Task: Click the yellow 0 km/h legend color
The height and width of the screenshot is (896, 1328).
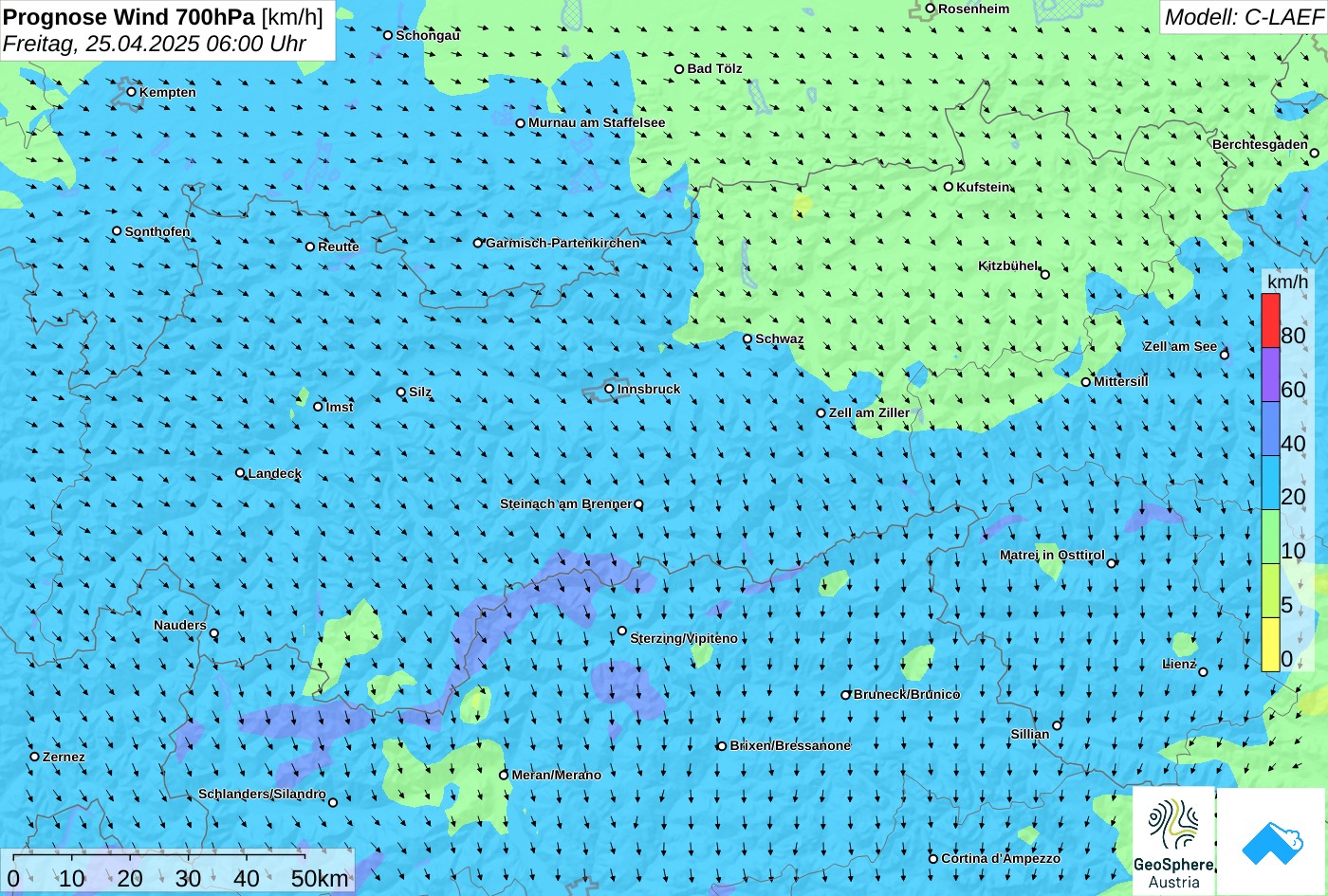Action: 1270,645
